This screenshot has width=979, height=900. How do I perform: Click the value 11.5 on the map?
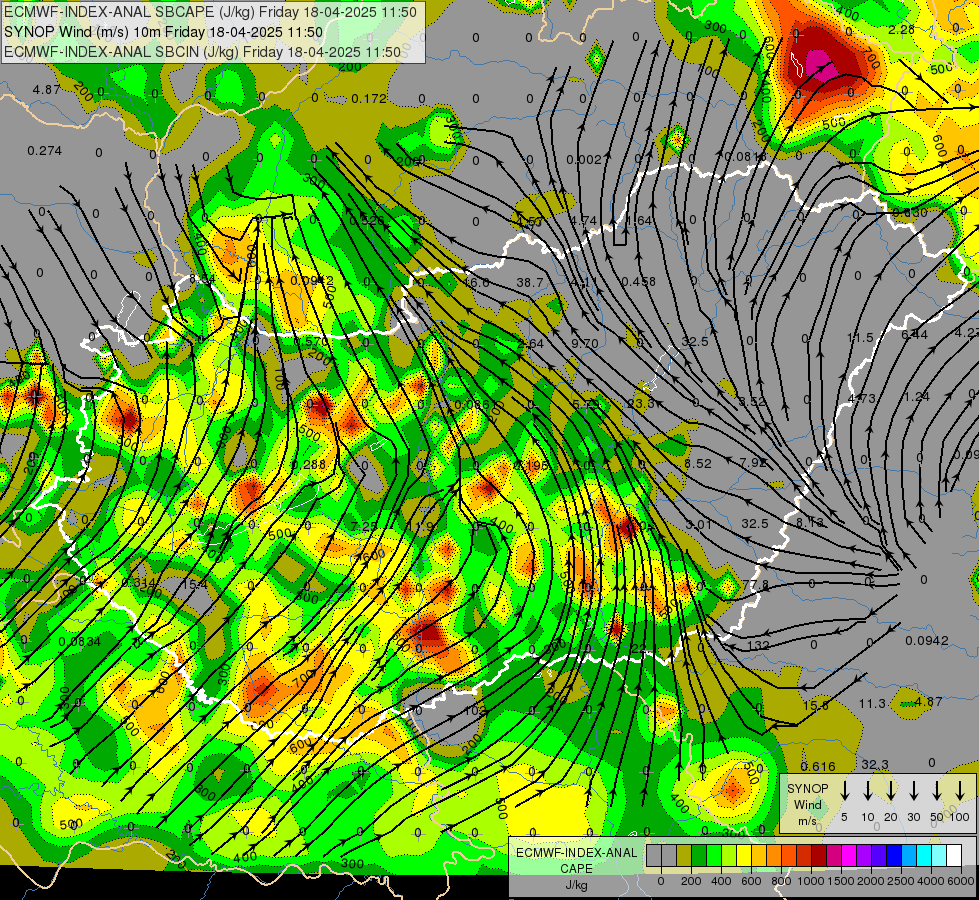[x=860, y=338]
